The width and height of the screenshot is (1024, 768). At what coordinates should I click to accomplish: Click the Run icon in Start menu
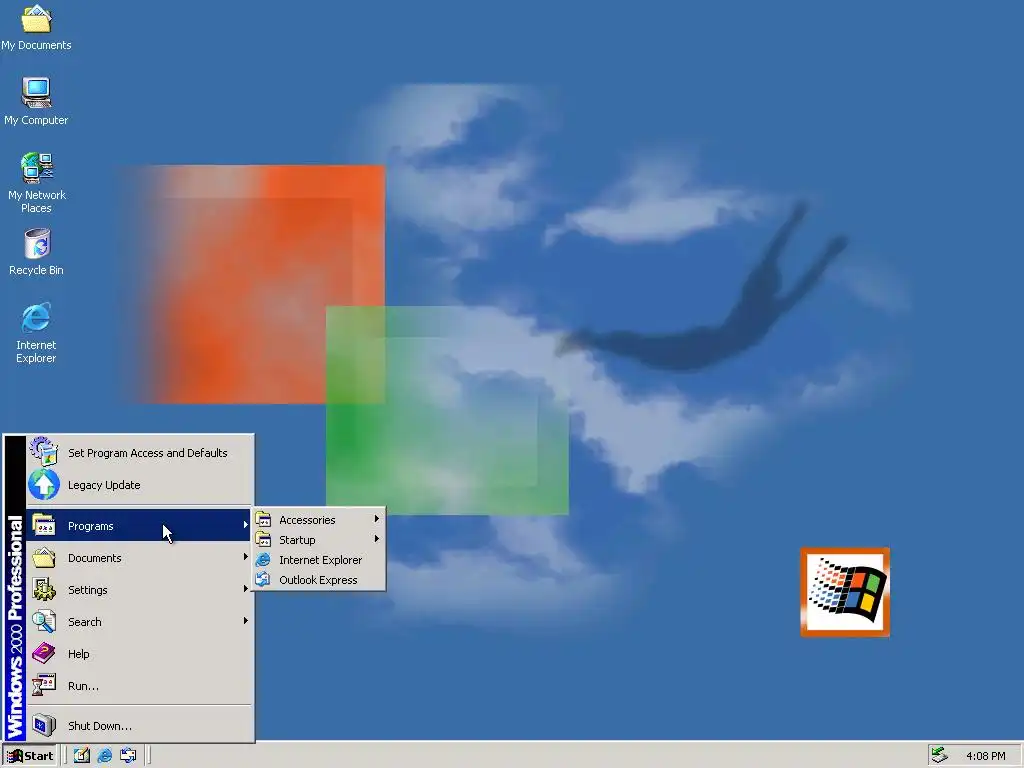click(x=44, y=685)
